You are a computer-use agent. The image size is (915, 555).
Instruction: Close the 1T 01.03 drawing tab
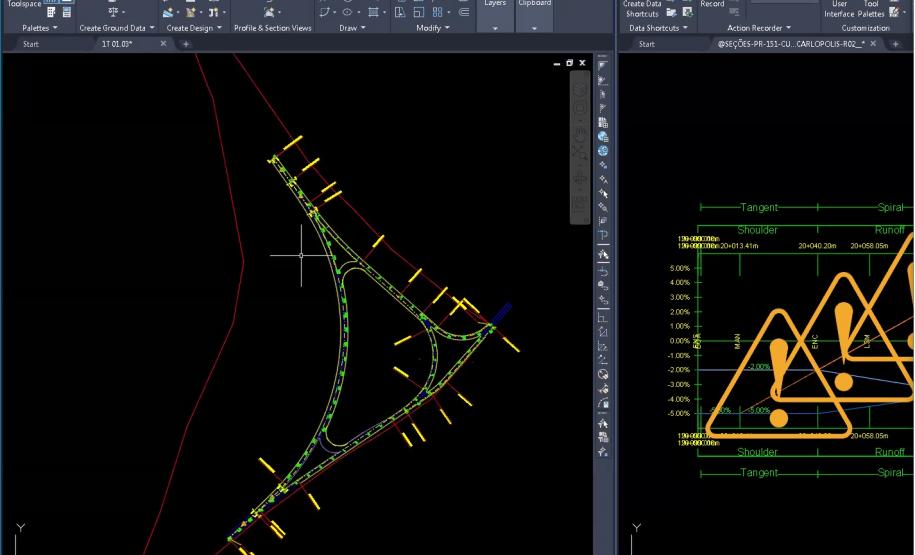164,44
